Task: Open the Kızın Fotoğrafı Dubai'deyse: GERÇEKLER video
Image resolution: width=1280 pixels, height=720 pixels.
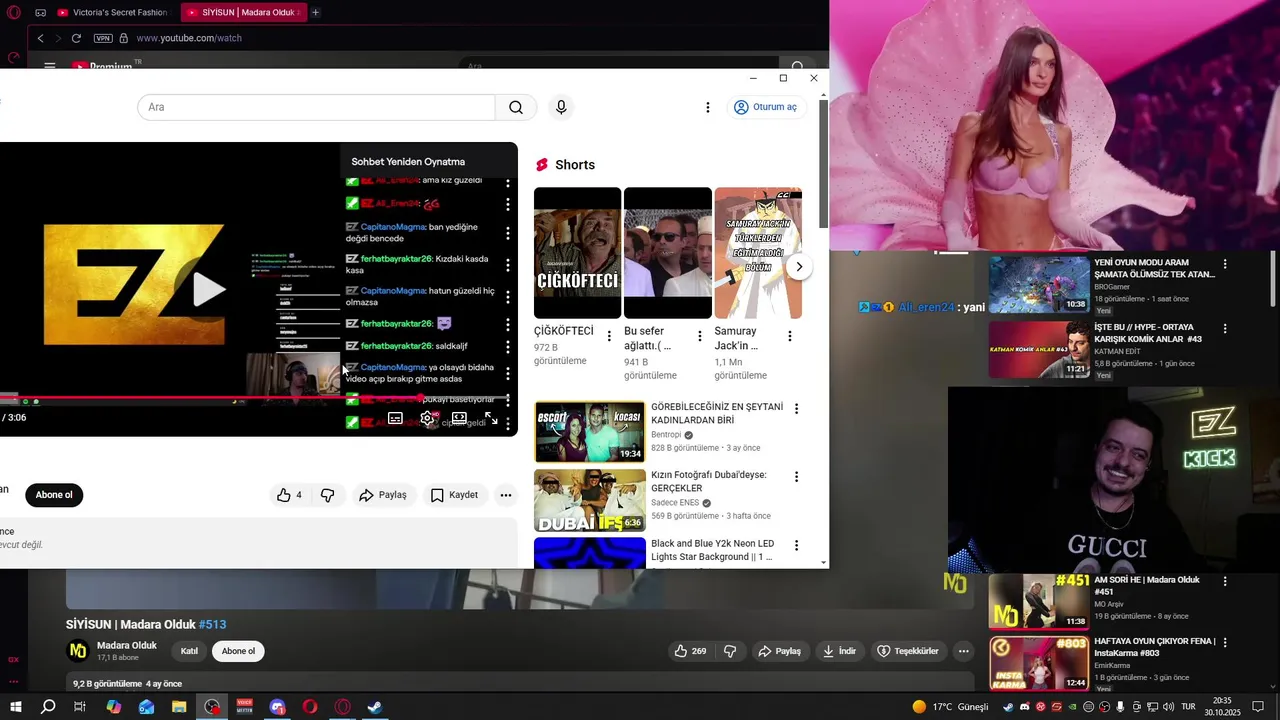Action: (590, 500)
